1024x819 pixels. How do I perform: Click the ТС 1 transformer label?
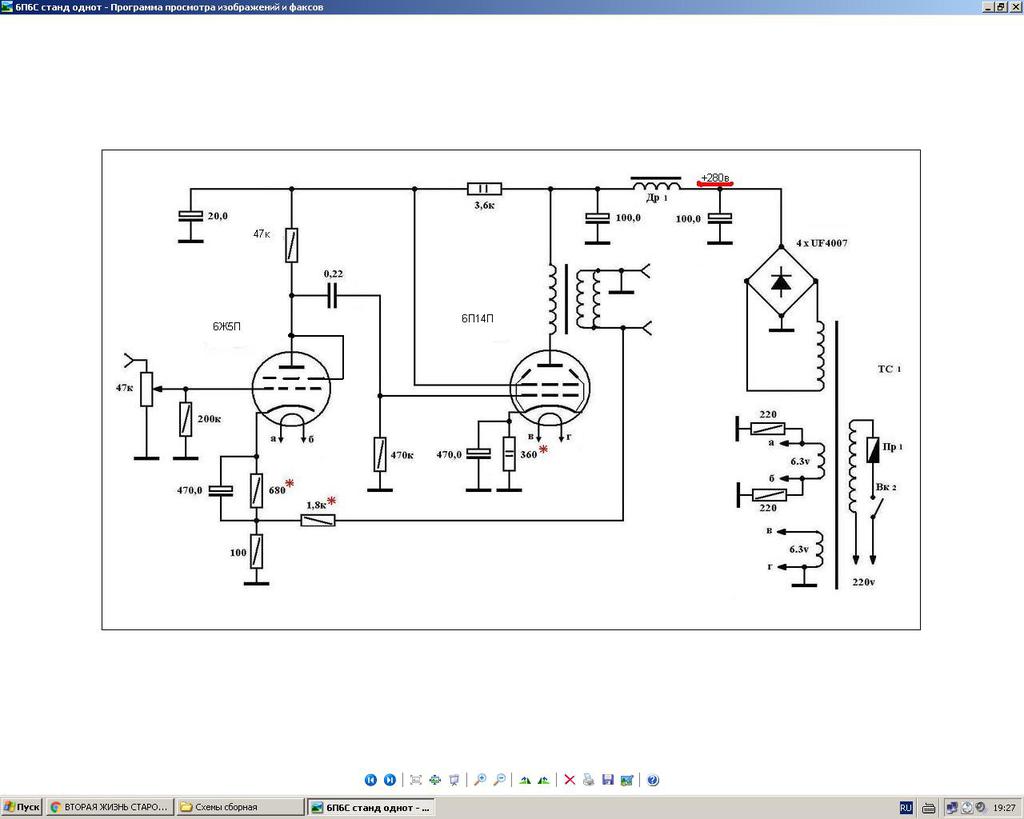889,369
